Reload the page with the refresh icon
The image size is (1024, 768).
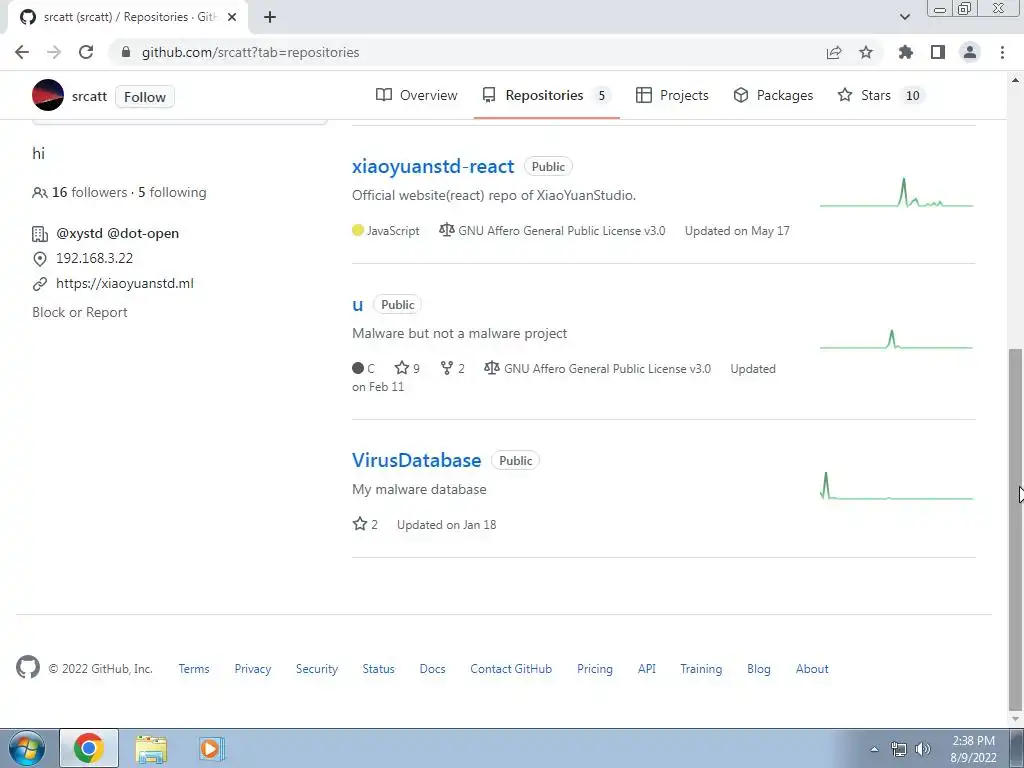86,52
